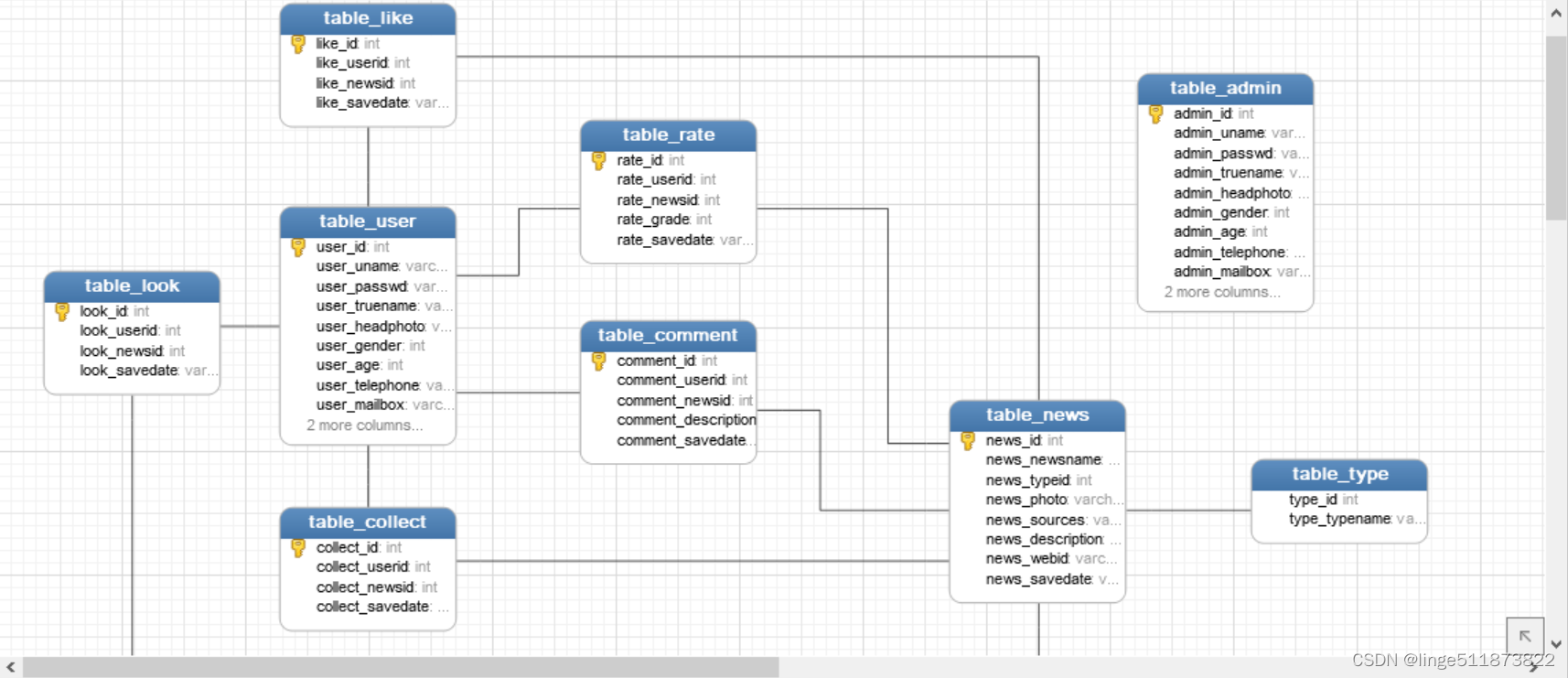Screen dimensions: 1568x678
Task: Select the table_user header
Action: click(x=368, y=221)
